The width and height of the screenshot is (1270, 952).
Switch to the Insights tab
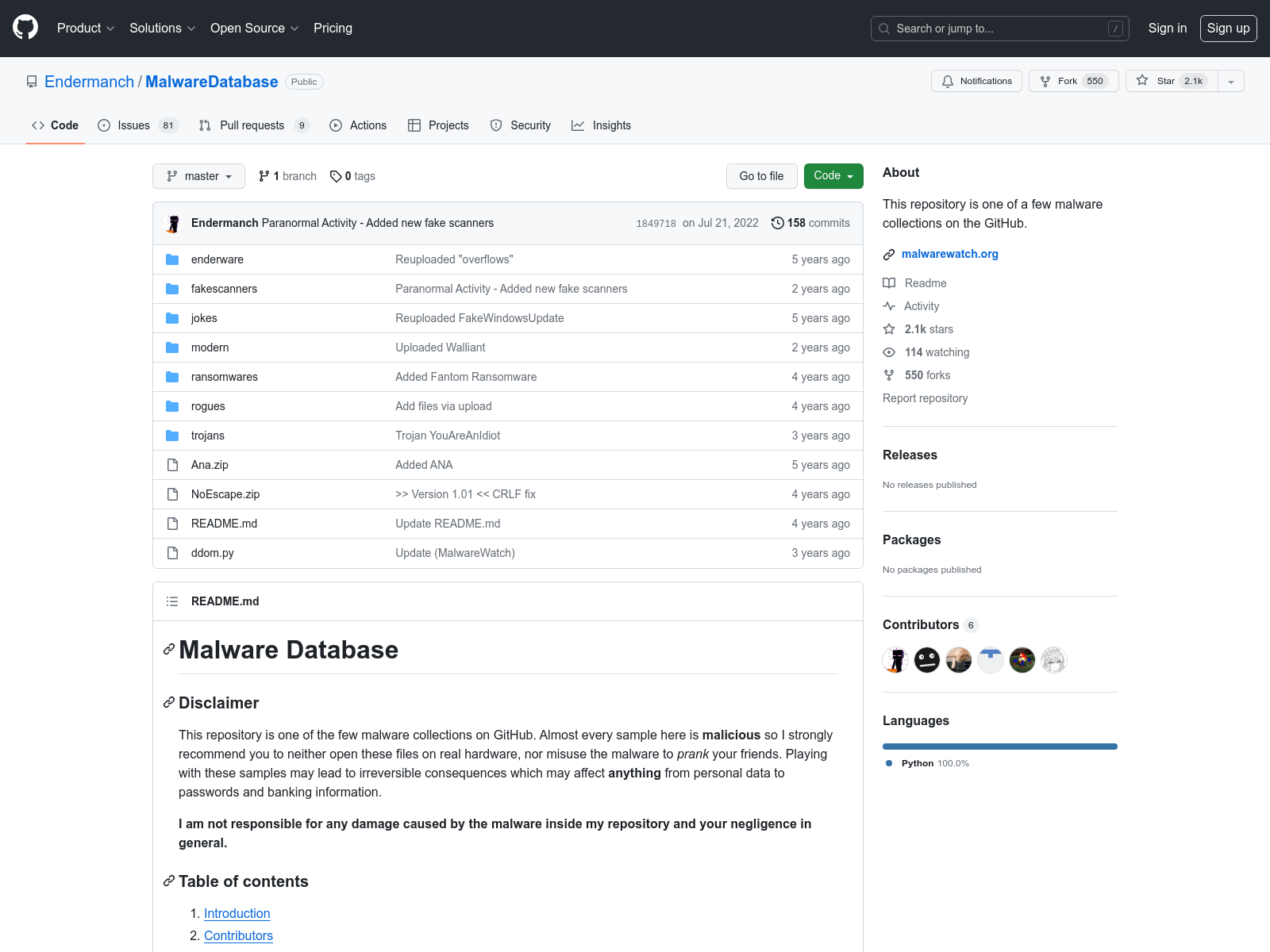(602, 125)
